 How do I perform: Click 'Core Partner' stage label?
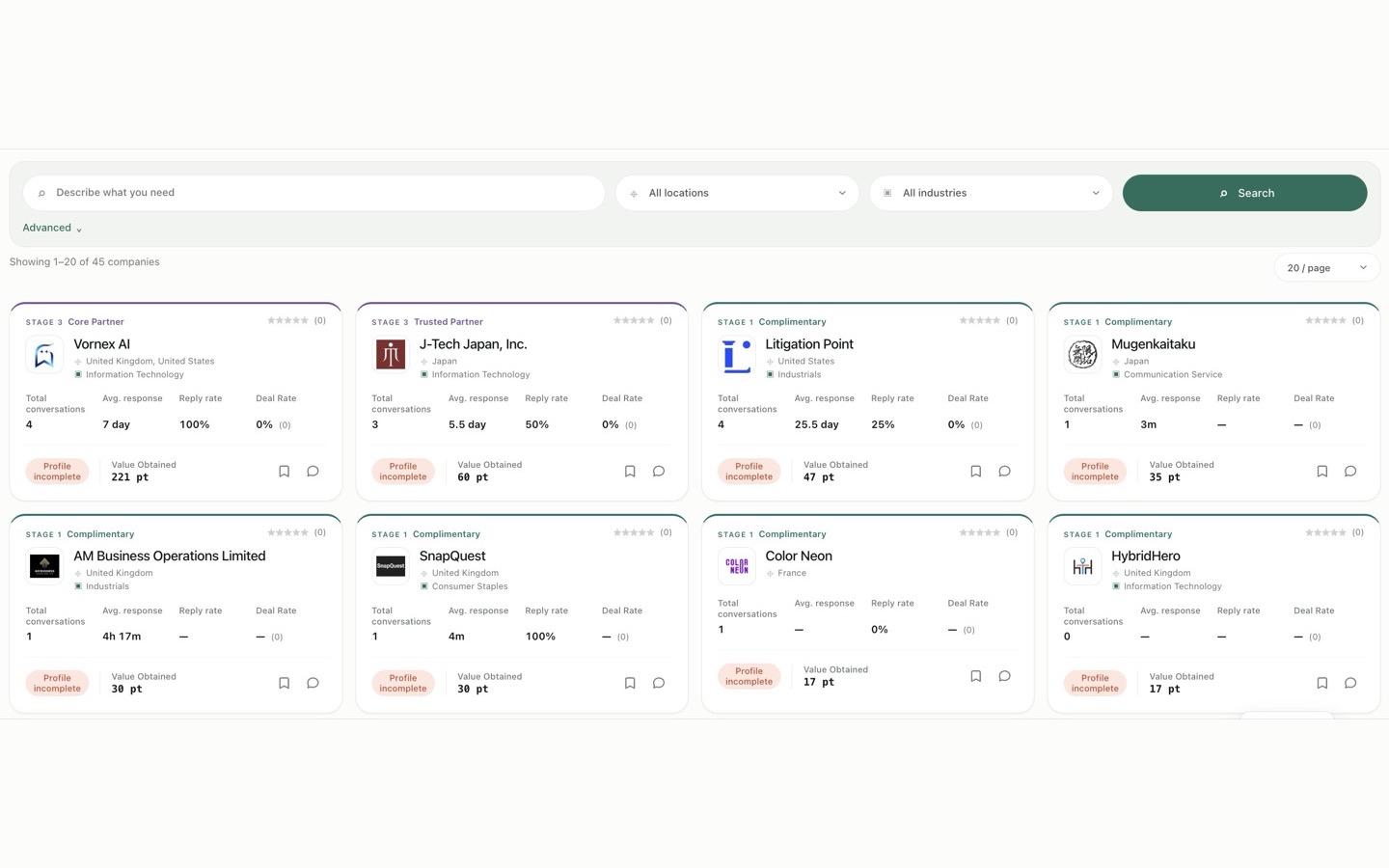tap(95, 322)
